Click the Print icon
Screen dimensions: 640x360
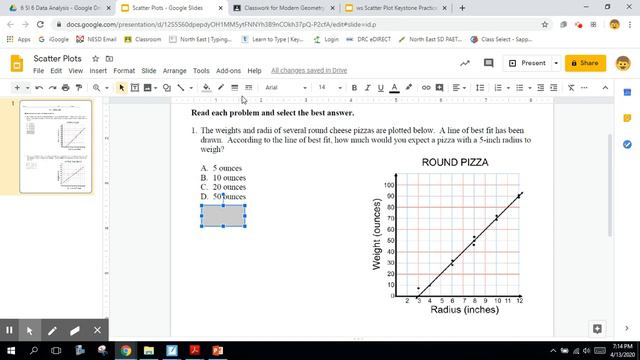tap(66, 88)
